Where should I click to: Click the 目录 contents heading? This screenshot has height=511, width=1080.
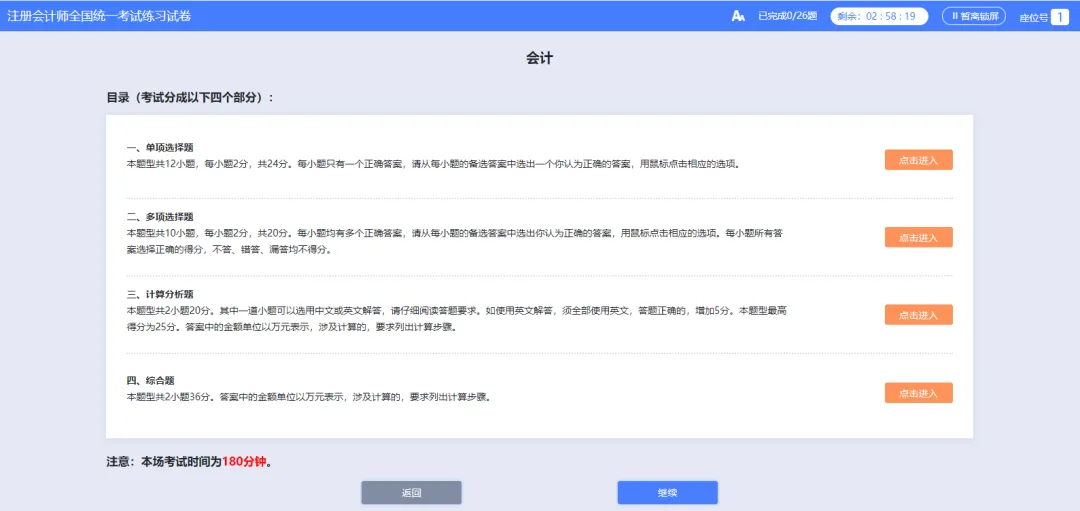pos(190,98)
